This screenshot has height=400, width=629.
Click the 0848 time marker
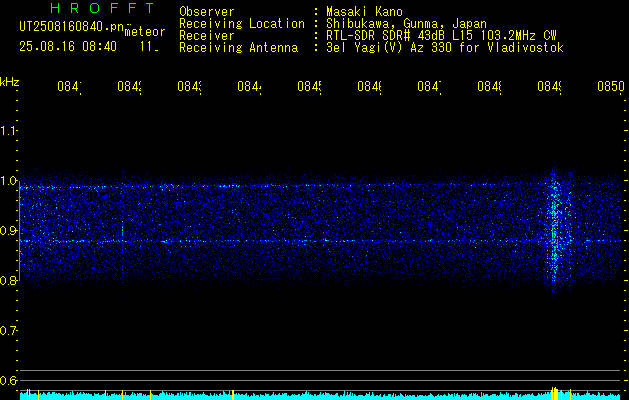click(x=489, y=86)
